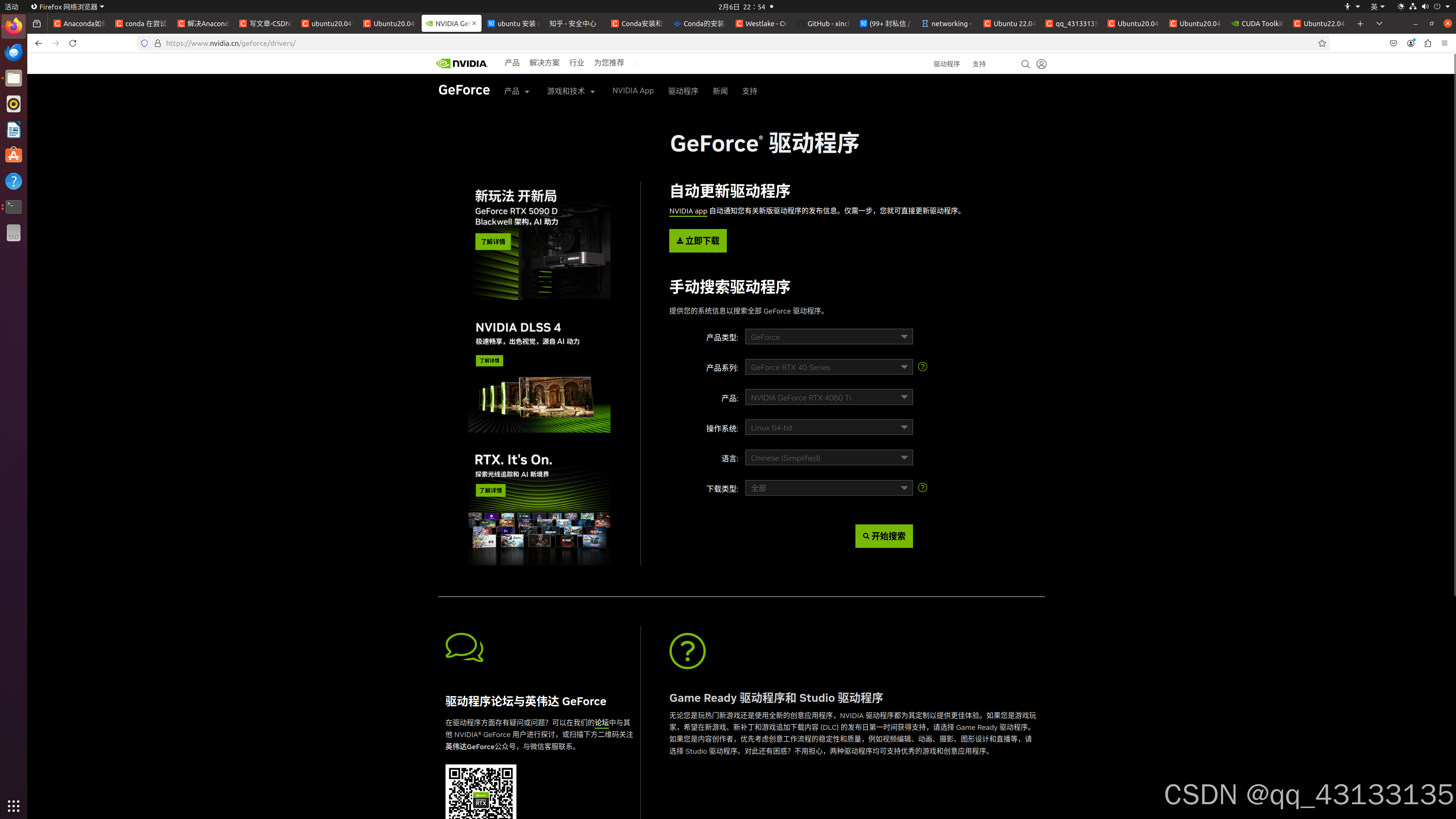1456x819 pixels.
Task: Open help icon beside 产品系列
Action: [923, 367]
